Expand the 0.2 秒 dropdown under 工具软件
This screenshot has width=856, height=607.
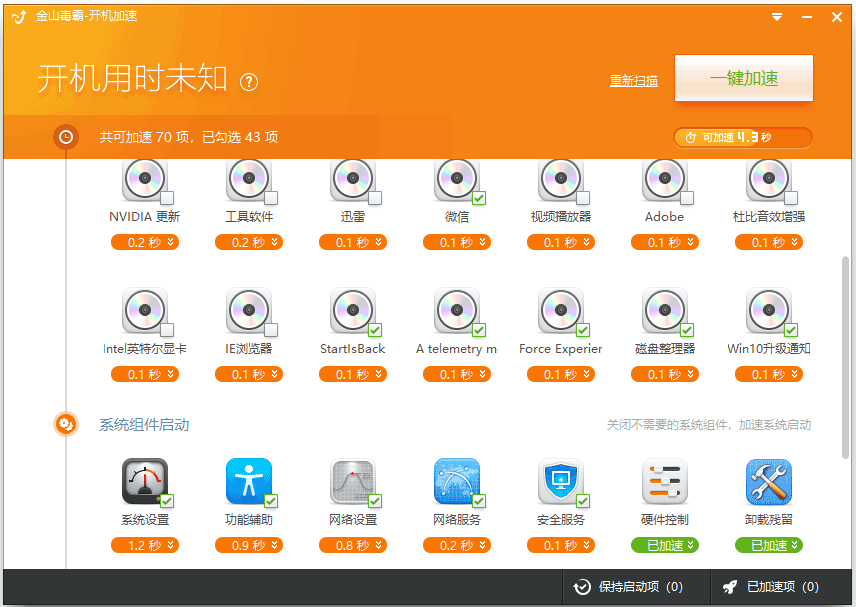249,242
